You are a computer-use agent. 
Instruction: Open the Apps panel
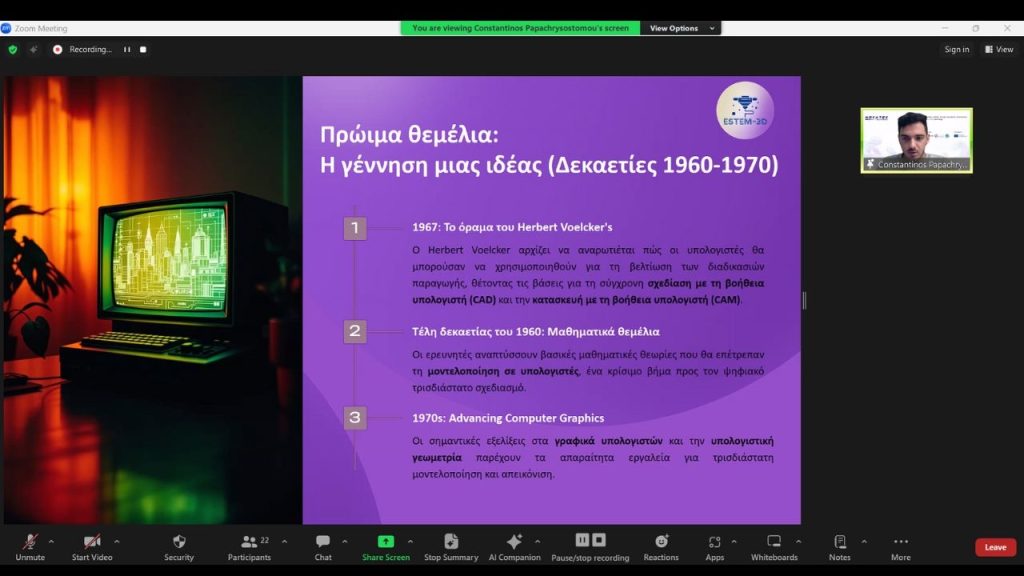pos(714,547)
